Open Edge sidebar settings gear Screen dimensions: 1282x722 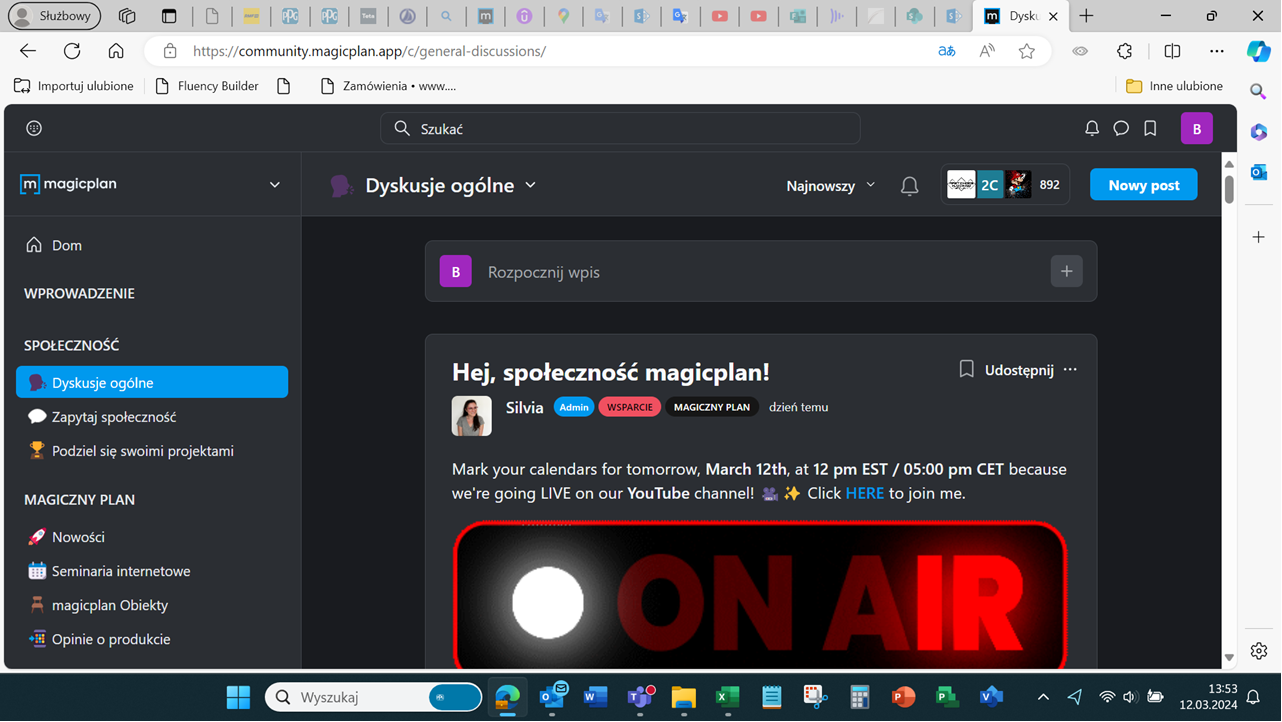pos(1259,650)
